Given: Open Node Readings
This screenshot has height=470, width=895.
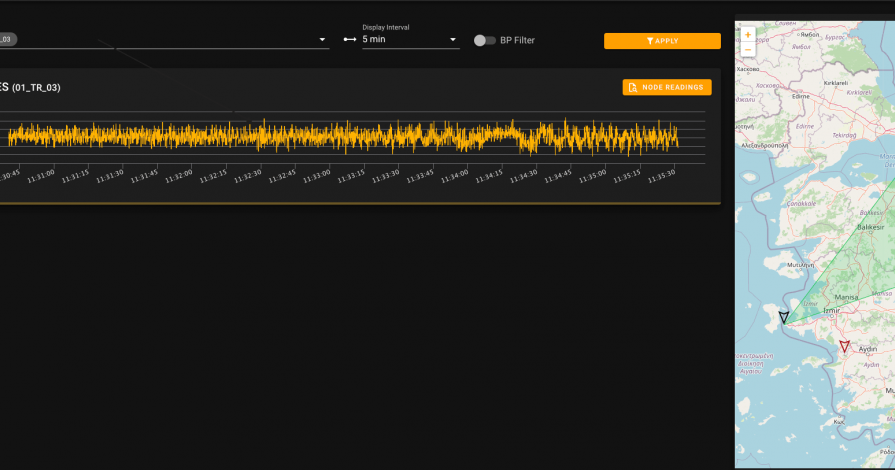Looking at the screenshot, I should pos(667,87).
